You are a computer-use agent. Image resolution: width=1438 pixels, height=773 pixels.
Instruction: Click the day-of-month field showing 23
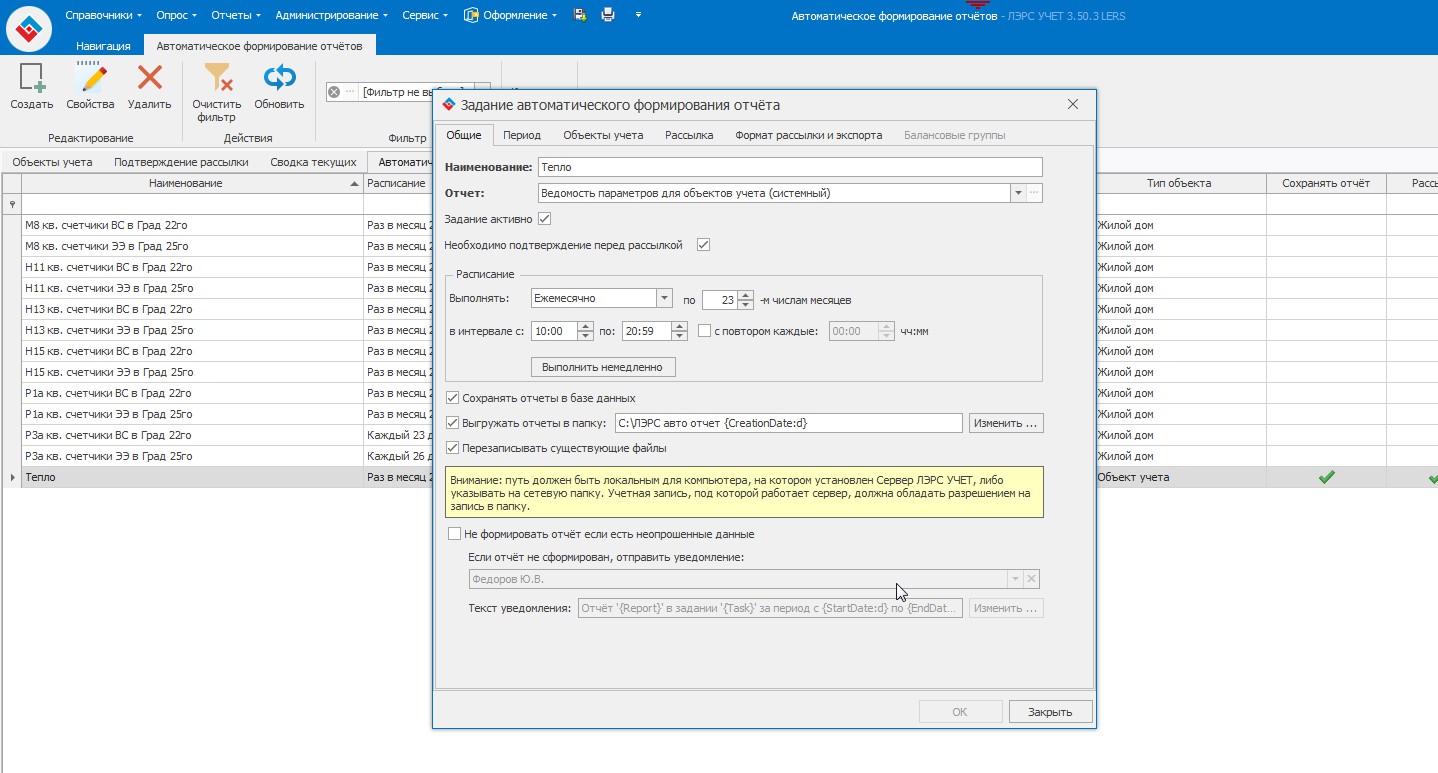tap(720, 299)
